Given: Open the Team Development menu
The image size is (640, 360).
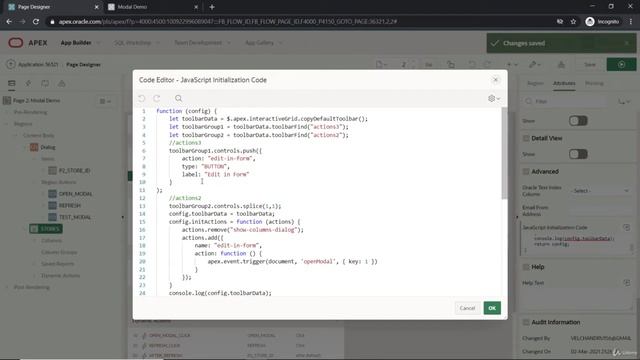Looking at the screenshot, I should 202,43.
